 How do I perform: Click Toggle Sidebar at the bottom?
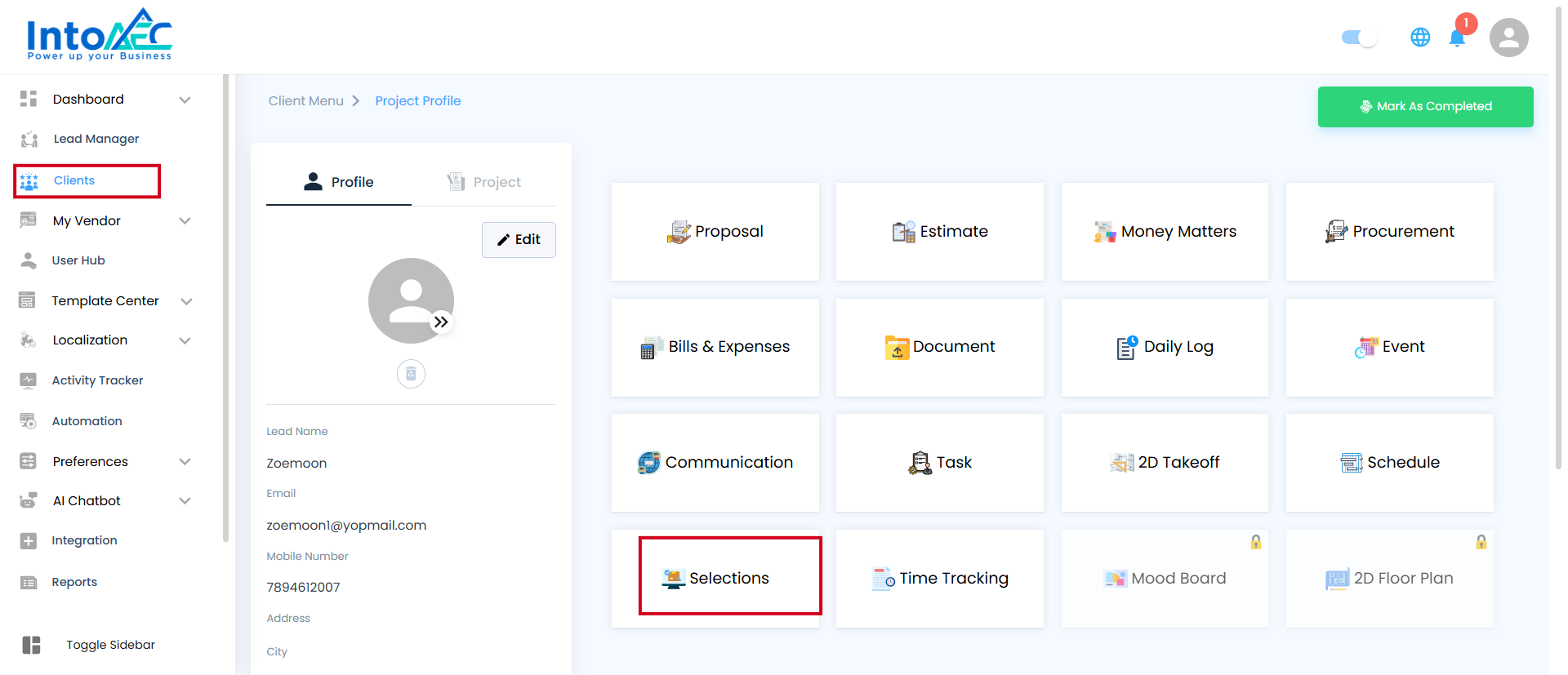110,645
